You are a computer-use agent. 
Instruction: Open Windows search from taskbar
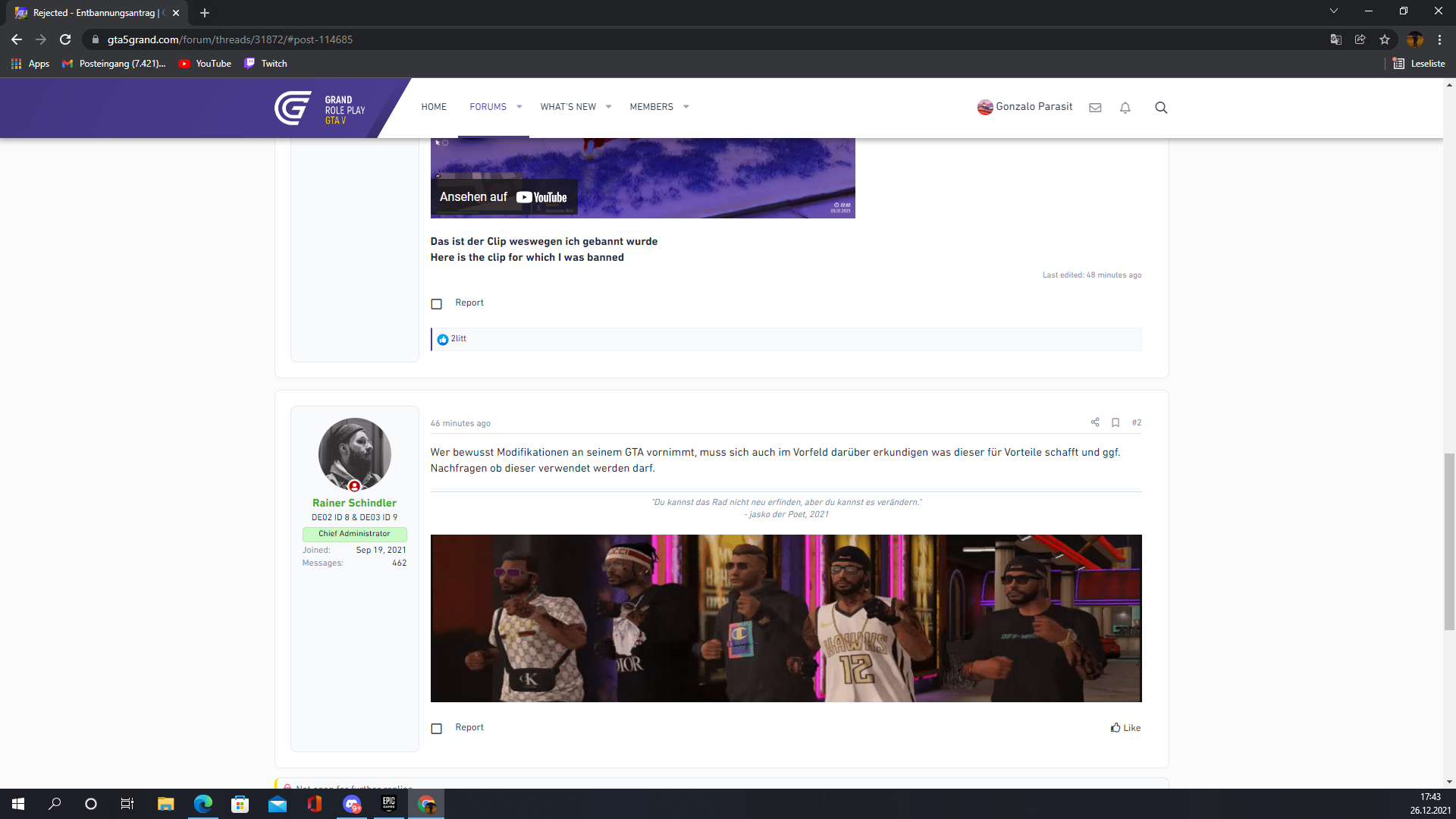point(55,804)
